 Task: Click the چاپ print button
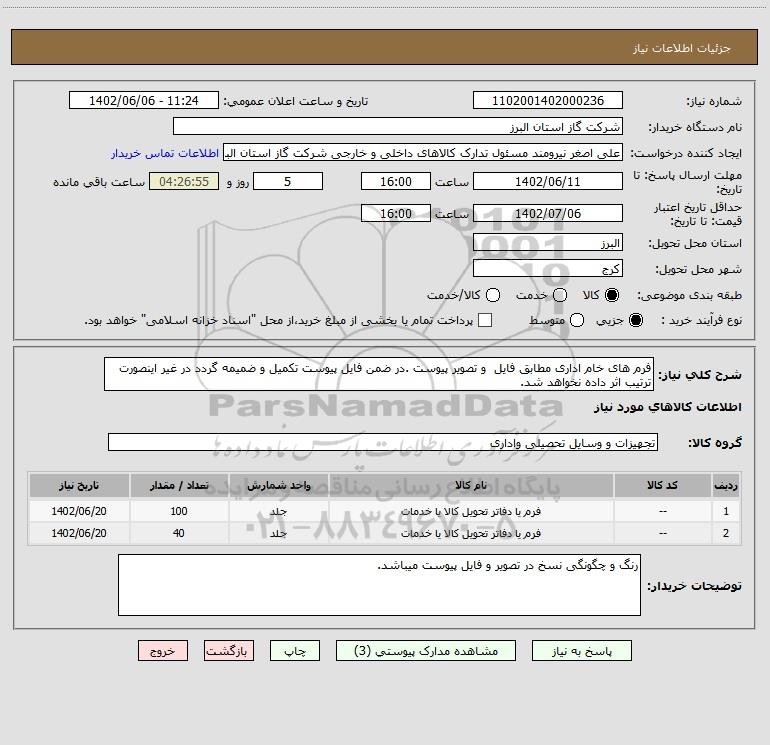click(x=295, y=651)
